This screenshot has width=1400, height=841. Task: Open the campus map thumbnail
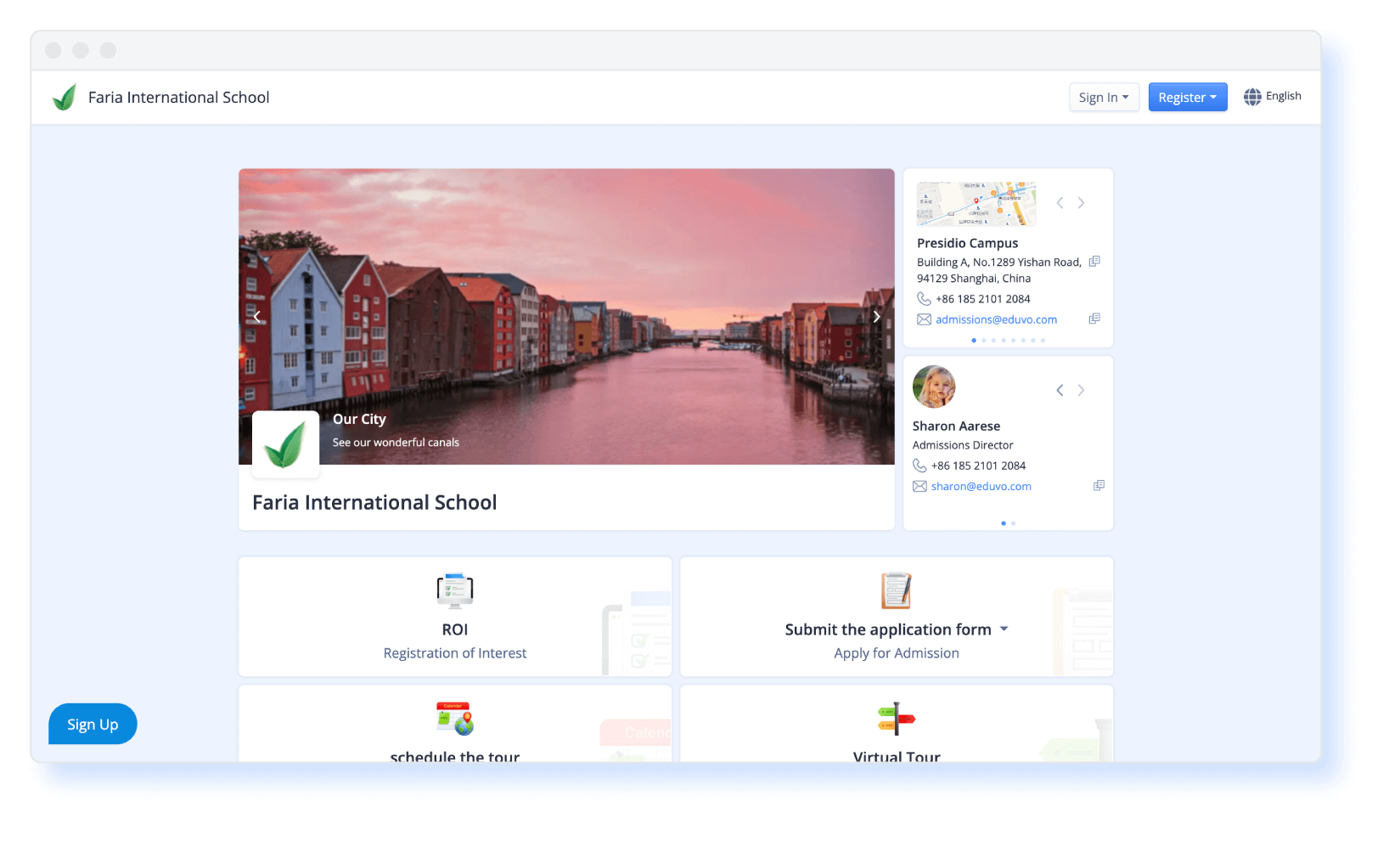click(976, 204)
